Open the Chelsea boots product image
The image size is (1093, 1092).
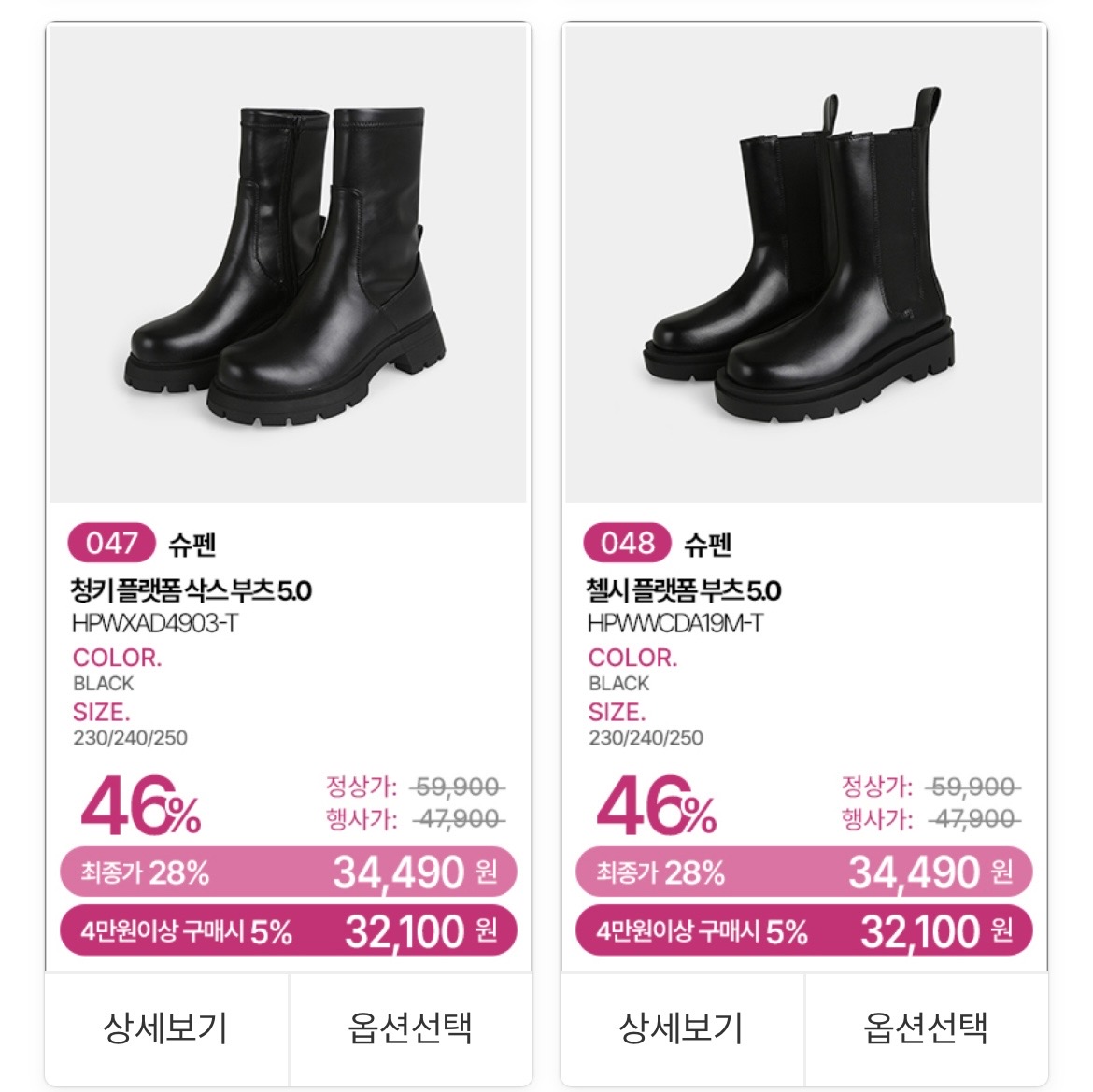pyautogui.click(x=803, y=264)
